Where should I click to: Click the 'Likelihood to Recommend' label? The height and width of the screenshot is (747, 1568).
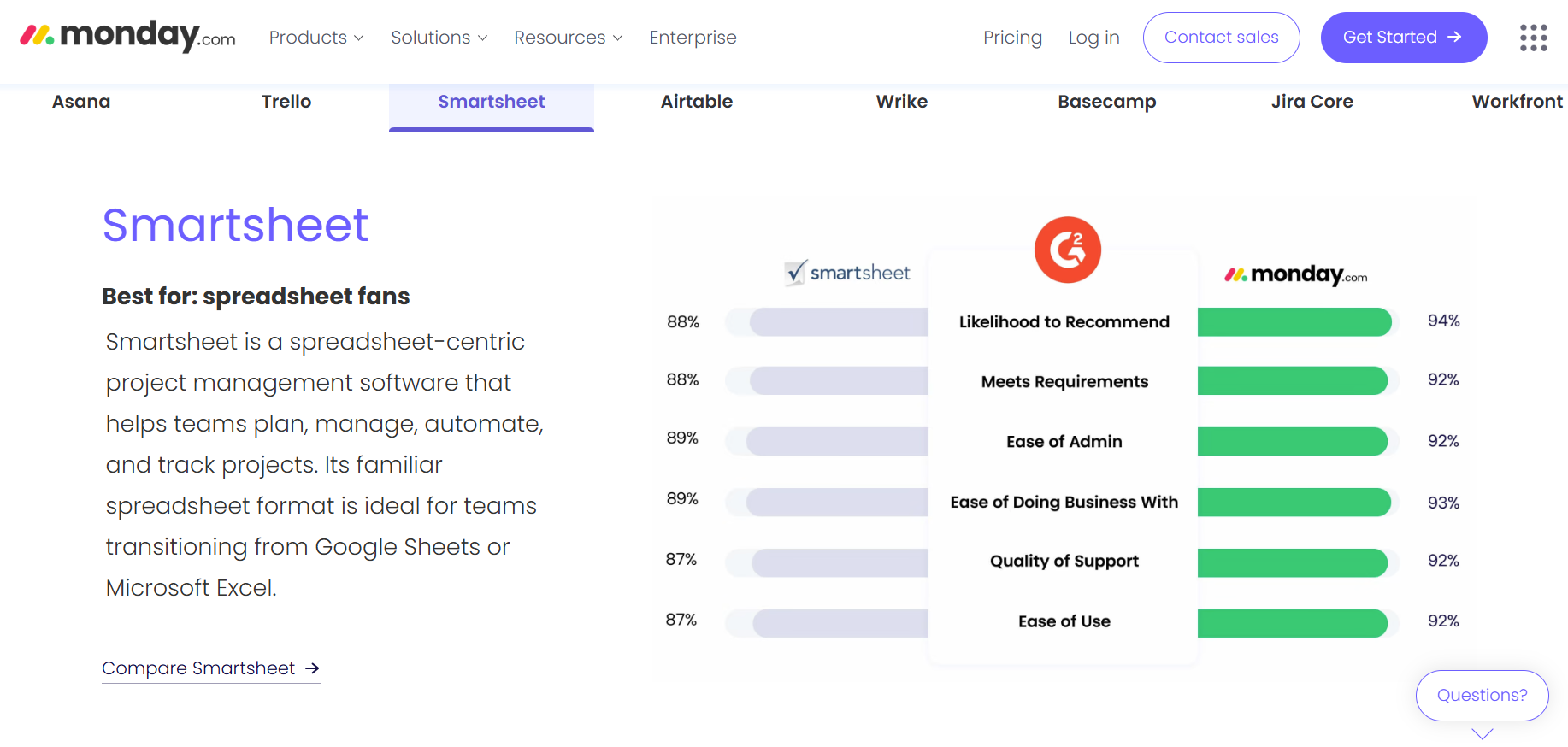1064,322
